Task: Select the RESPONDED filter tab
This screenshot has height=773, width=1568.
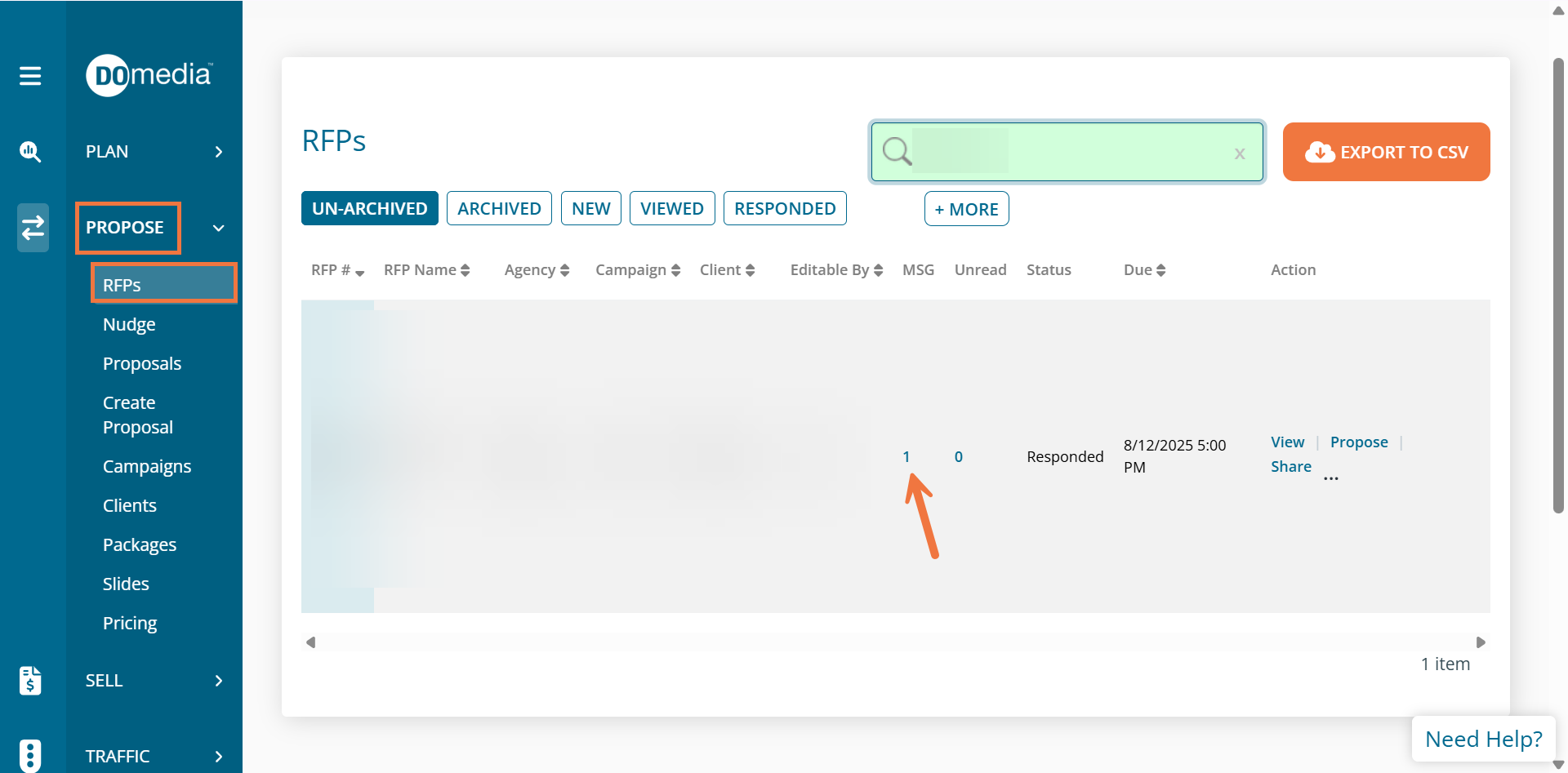Action: (784, 208)
